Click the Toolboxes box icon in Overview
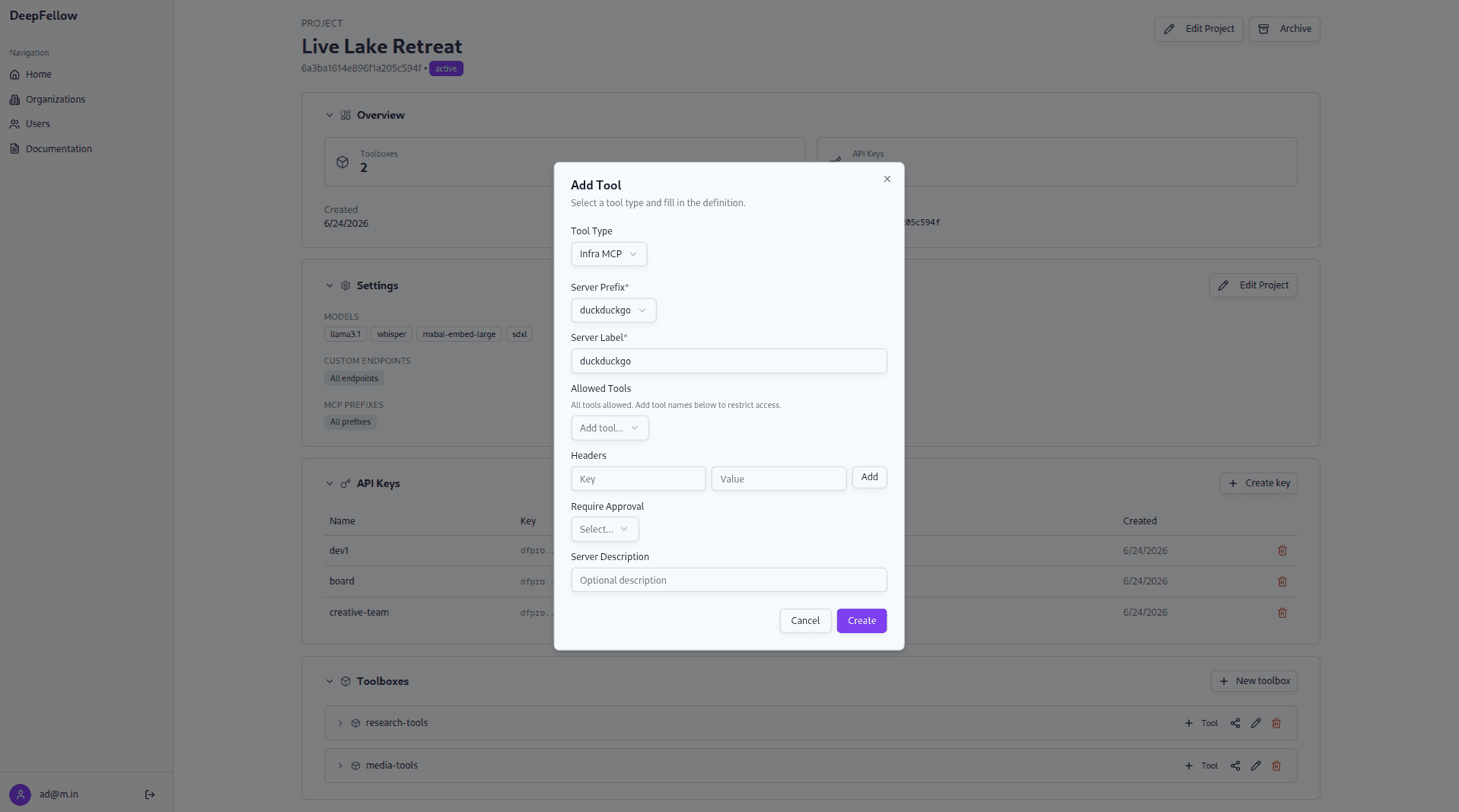 tap(342, 162)
